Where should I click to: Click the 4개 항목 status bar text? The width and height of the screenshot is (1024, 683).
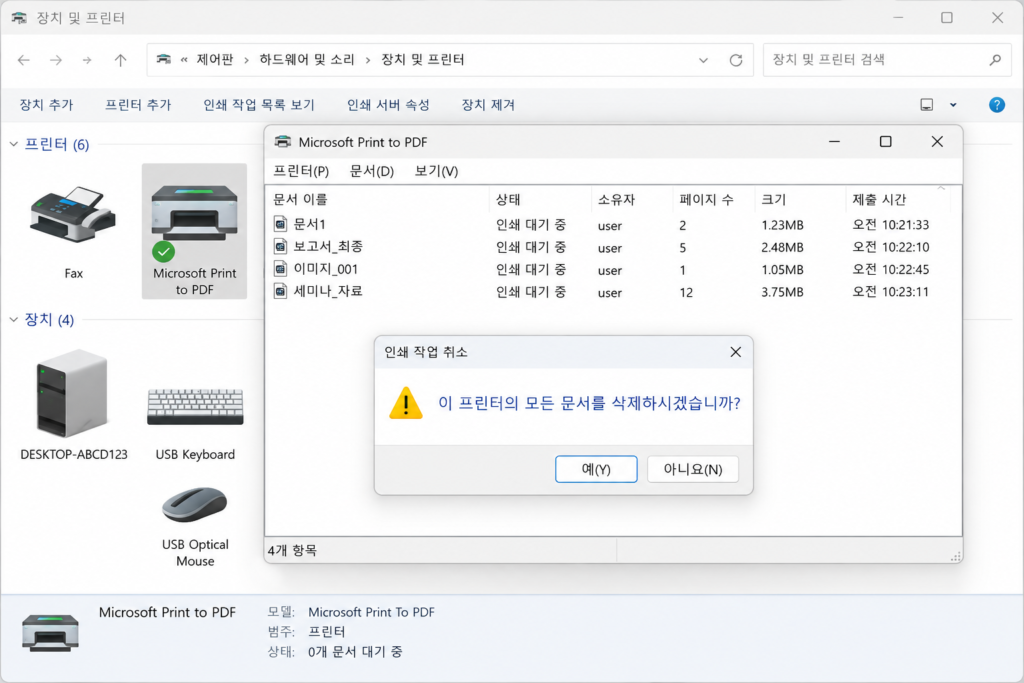[x=292, y=550]
